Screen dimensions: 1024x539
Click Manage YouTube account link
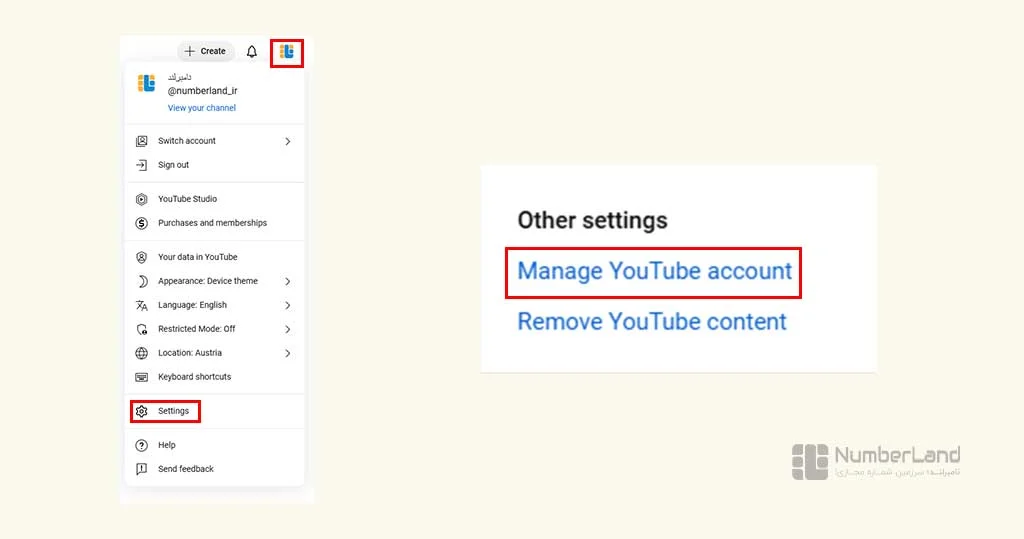[654, 271]
